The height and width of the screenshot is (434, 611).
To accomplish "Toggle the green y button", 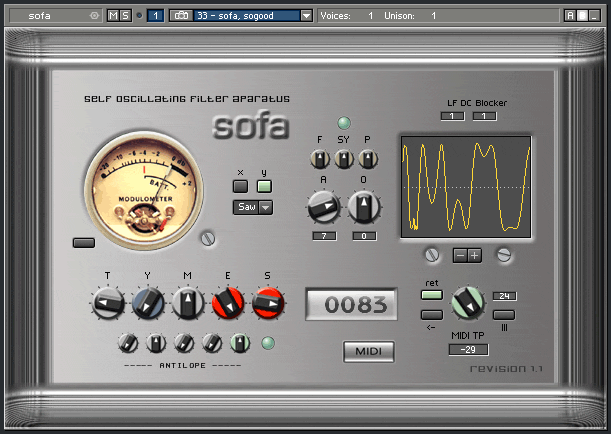I will [x=264, y=186].
